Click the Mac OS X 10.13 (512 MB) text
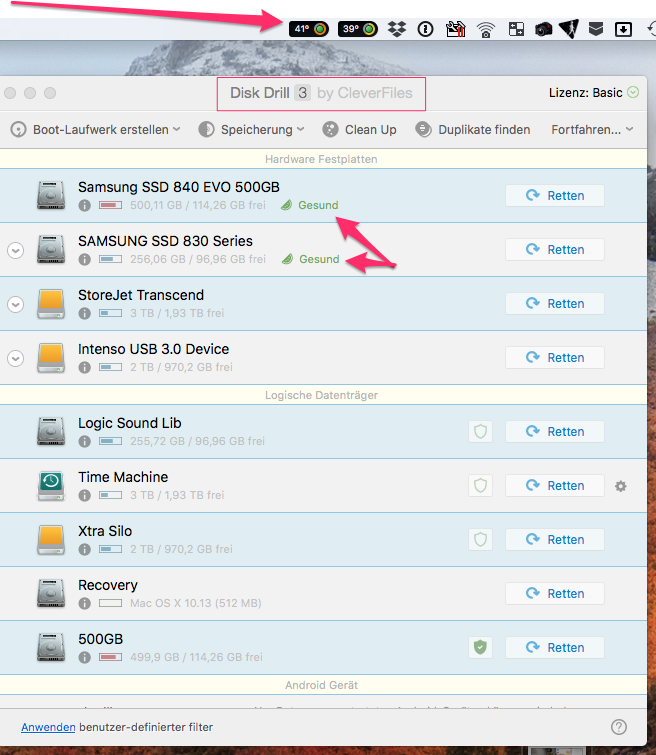 pyautogui.click(x=196, y=603)
